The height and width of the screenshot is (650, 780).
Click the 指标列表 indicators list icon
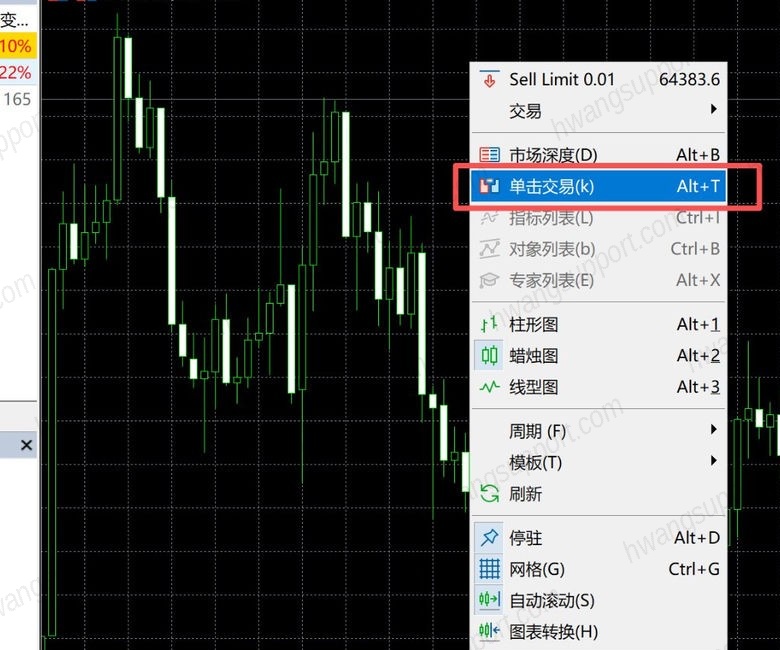(x=489, y=217)
